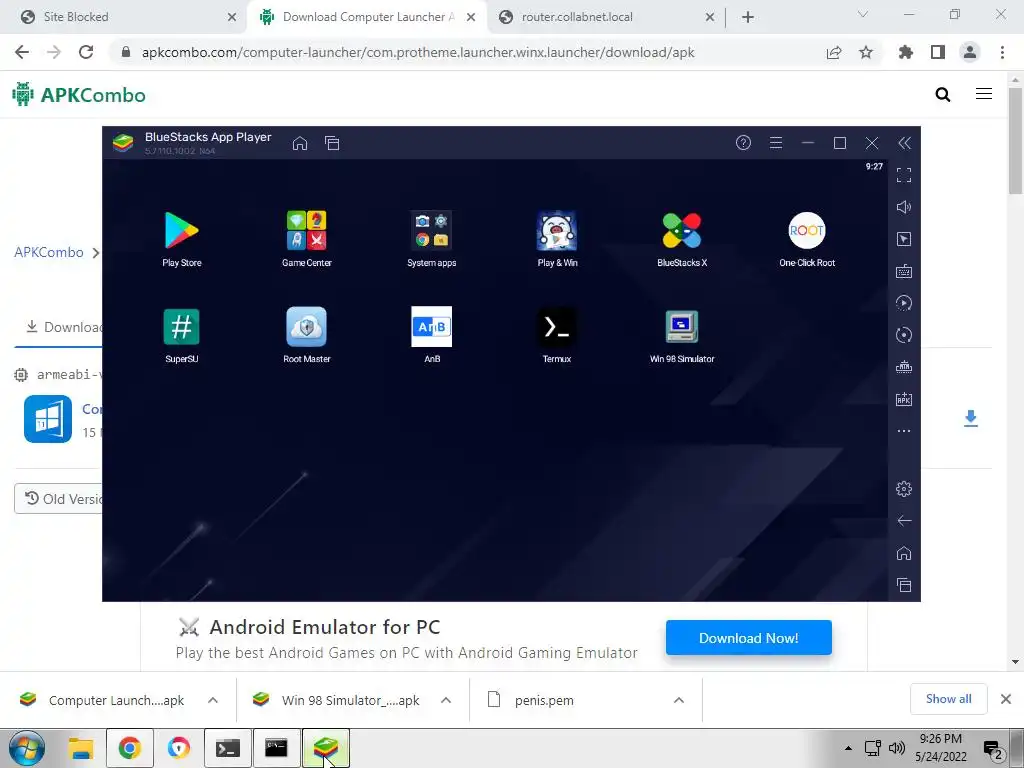Image resolution: width=1024 pixels, height=768 pixels.
Task: Show more sidebar tools via three dots
Action: click(x=904, y=431)
